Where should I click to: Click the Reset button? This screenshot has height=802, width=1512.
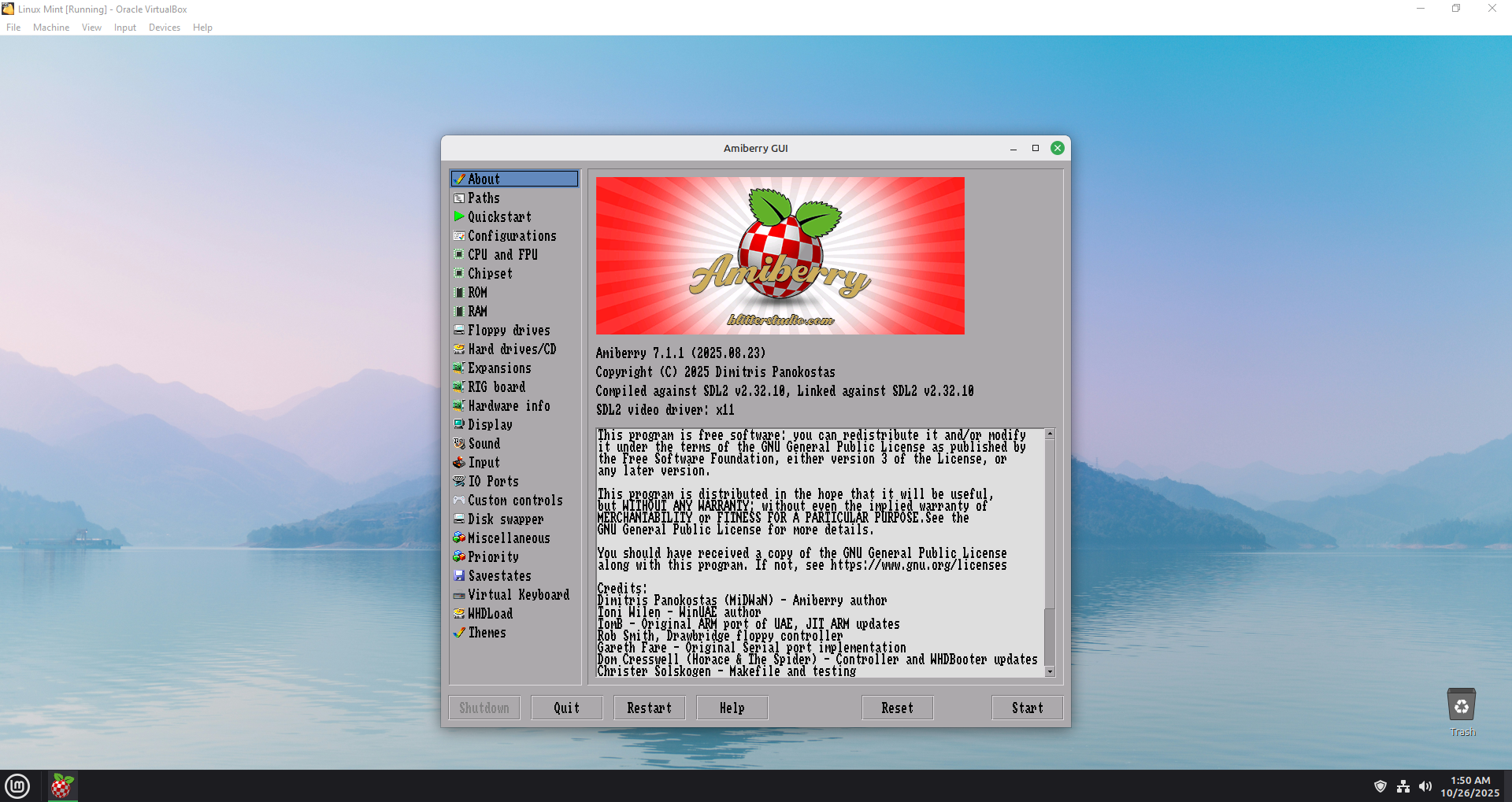[x=898, y=708]
